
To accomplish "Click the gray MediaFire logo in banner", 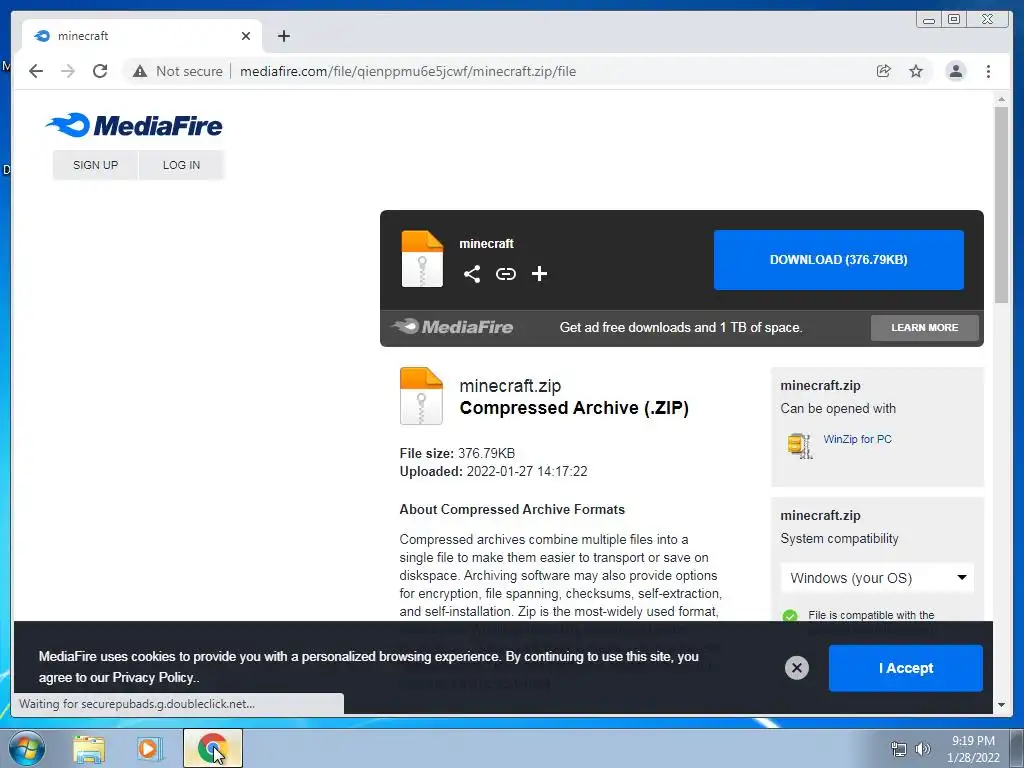I will pyautogui.click(x=453, y=327).
